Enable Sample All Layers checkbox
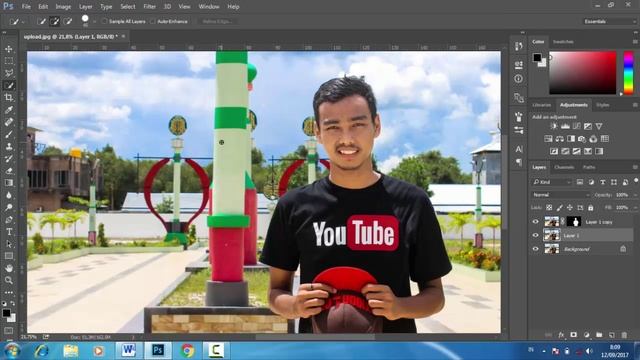640x360 pixels. [x=104, y=21]
